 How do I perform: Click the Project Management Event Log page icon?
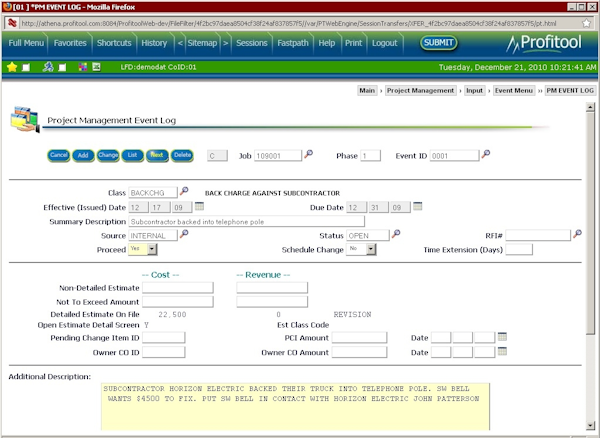tap(25, 120)
